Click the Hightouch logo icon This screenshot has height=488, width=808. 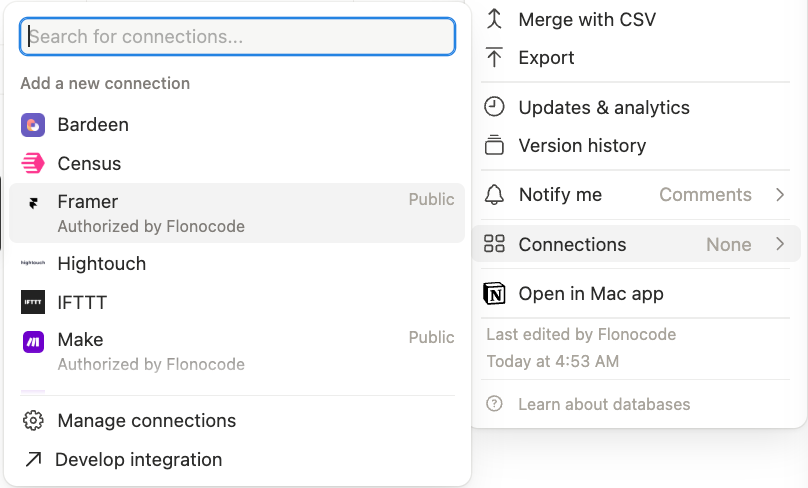(x=33, y=263)
